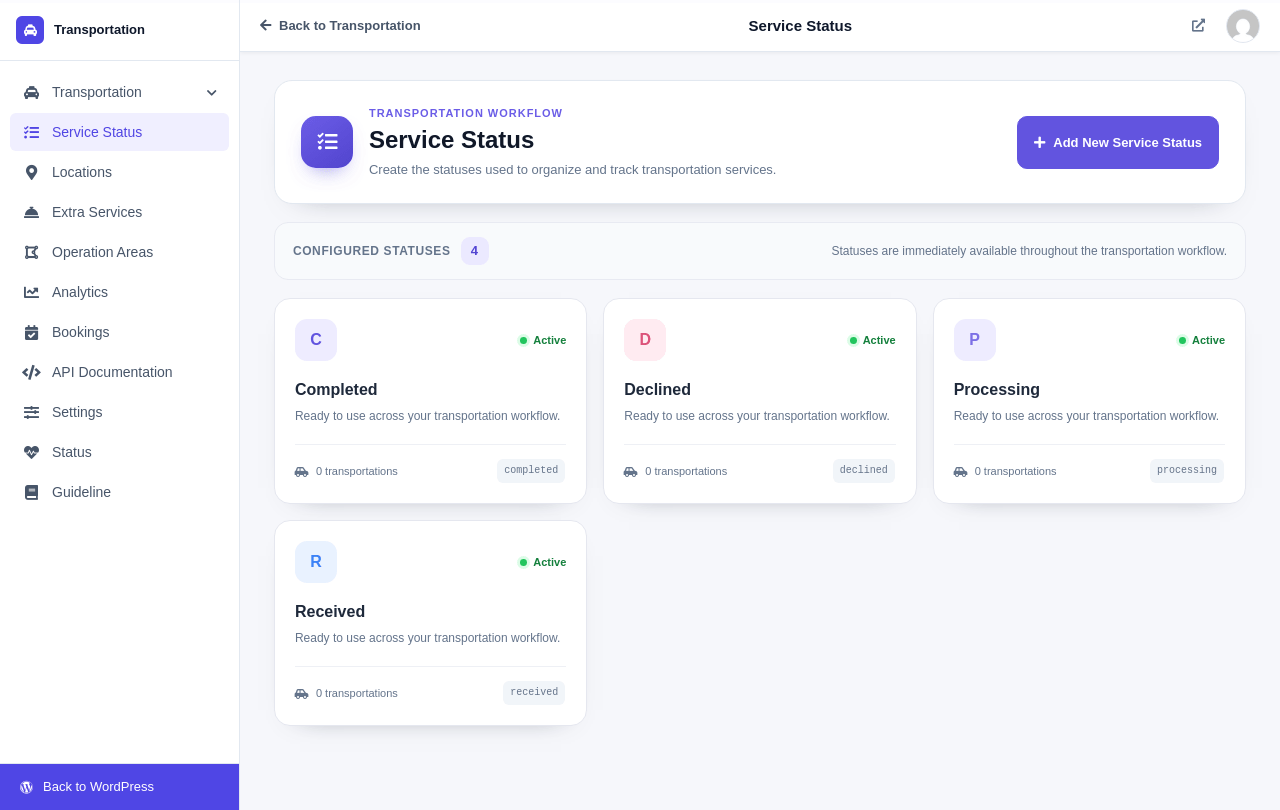The image size is (1280, 810).
Task: Expand the Transportation menu chevron
Action: (211, 92)
